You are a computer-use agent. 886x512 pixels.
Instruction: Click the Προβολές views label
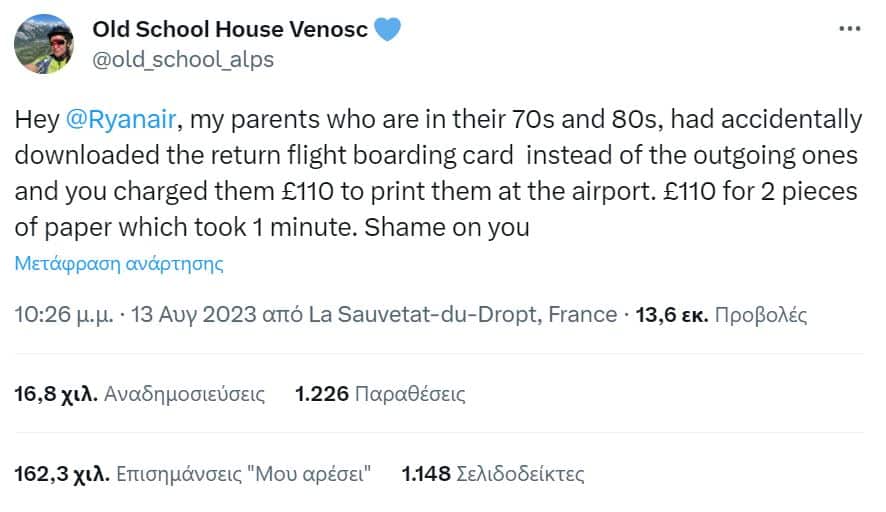(x=761, y=314)
